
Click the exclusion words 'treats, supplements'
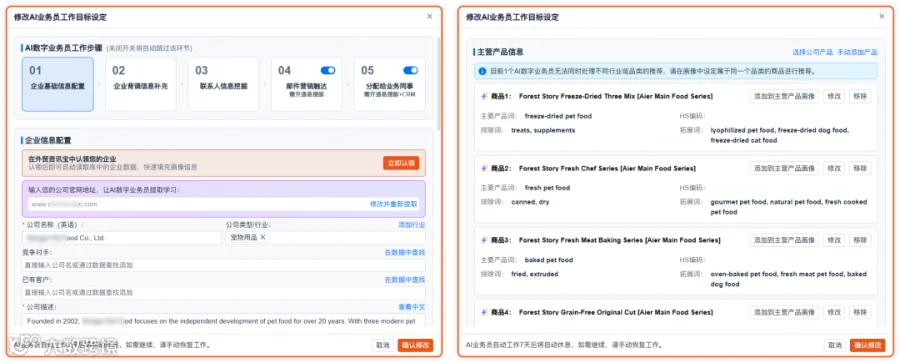click(x=543, y=130)
